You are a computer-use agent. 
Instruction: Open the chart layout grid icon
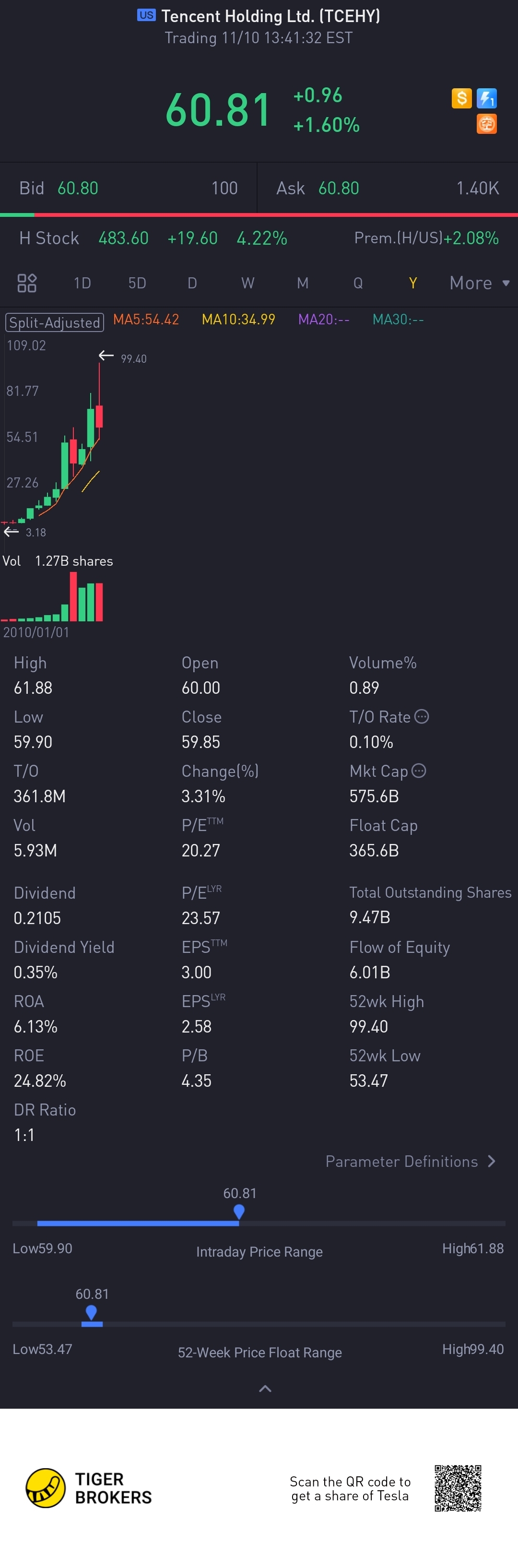(27, 283)
